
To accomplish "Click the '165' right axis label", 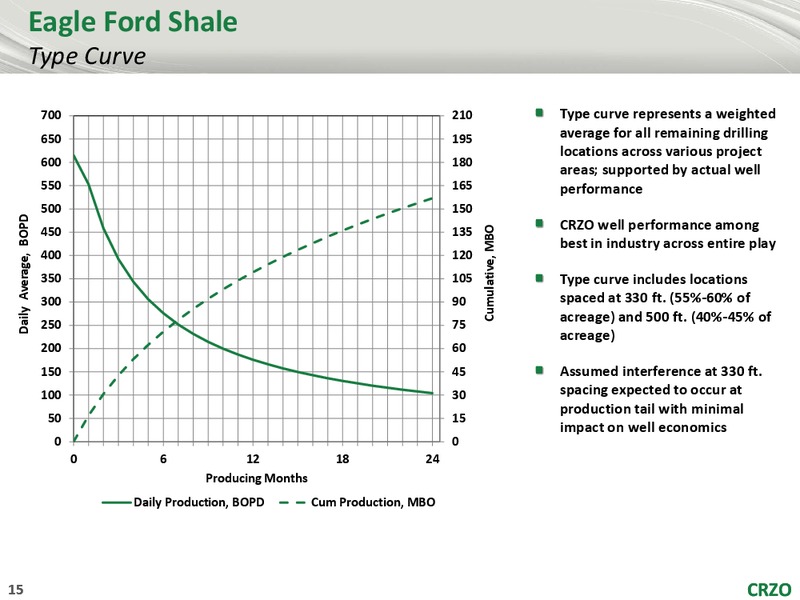I will (x=462, y=185).
